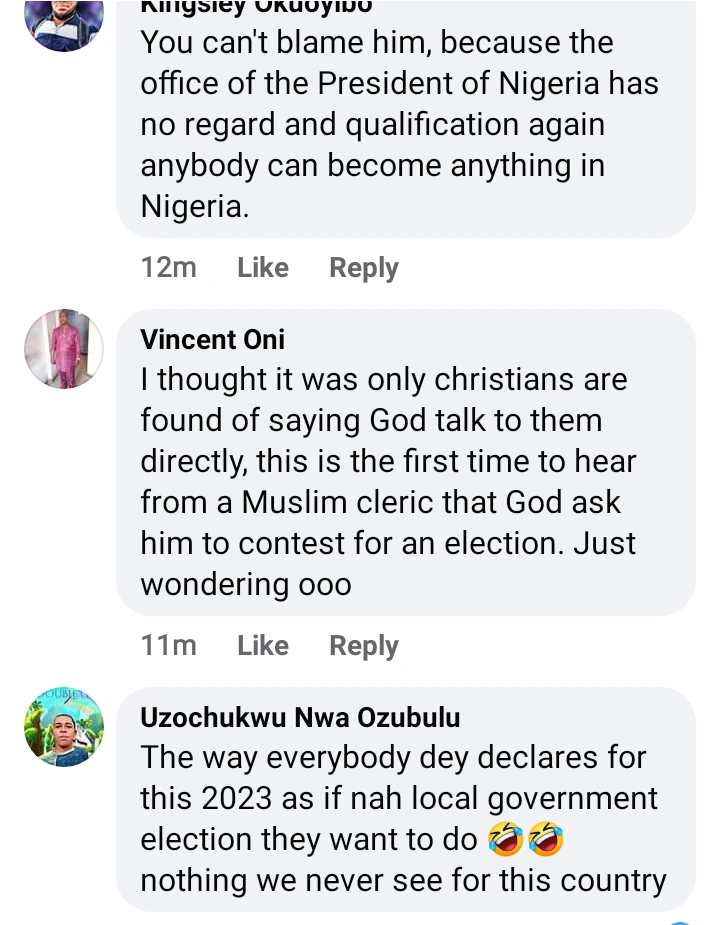Click Kingsley's partially visible name at the top
This screenshot has height=925, width=720.
pos(257,8)
